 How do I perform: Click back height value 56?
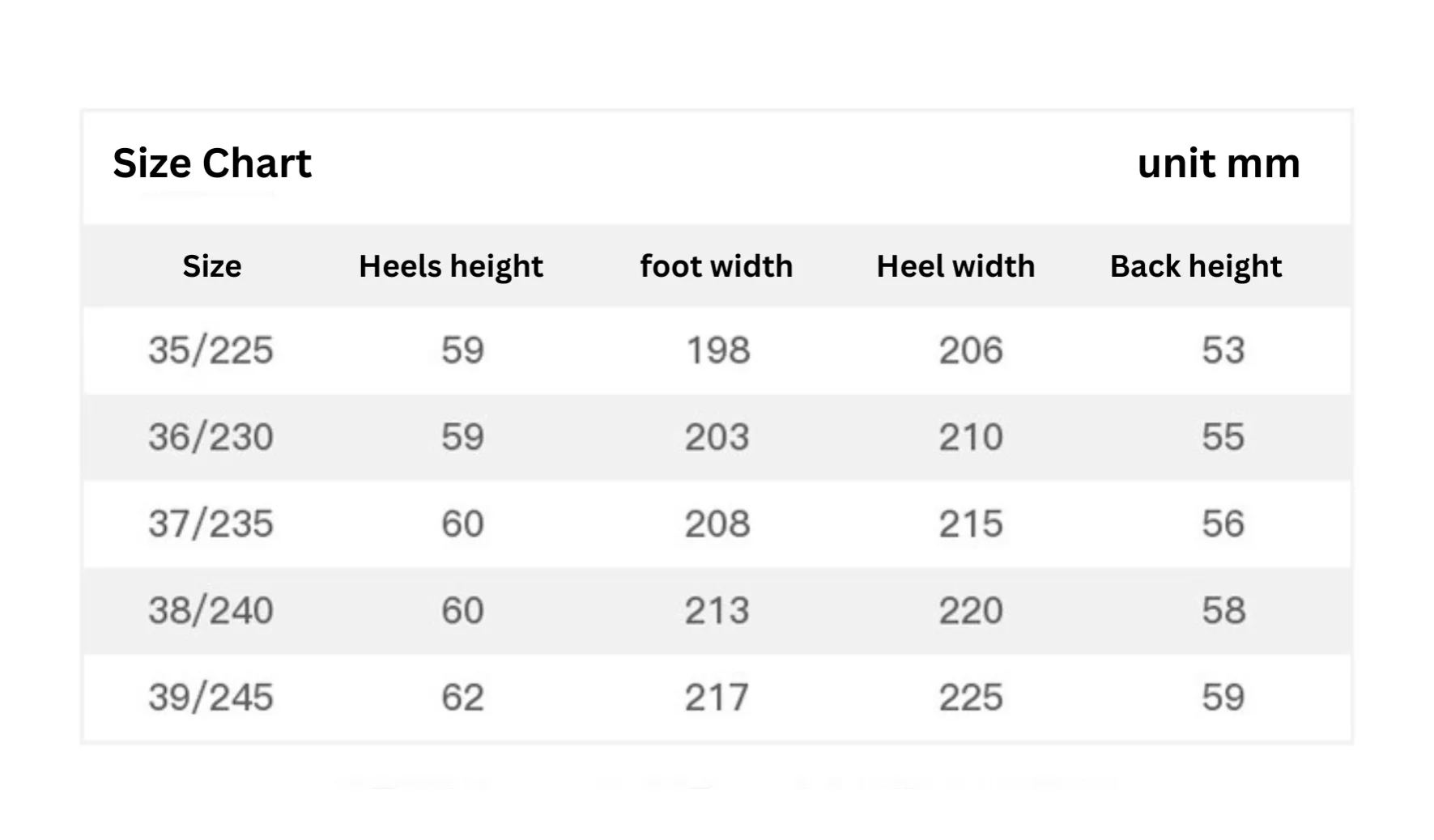point(1223,524)
